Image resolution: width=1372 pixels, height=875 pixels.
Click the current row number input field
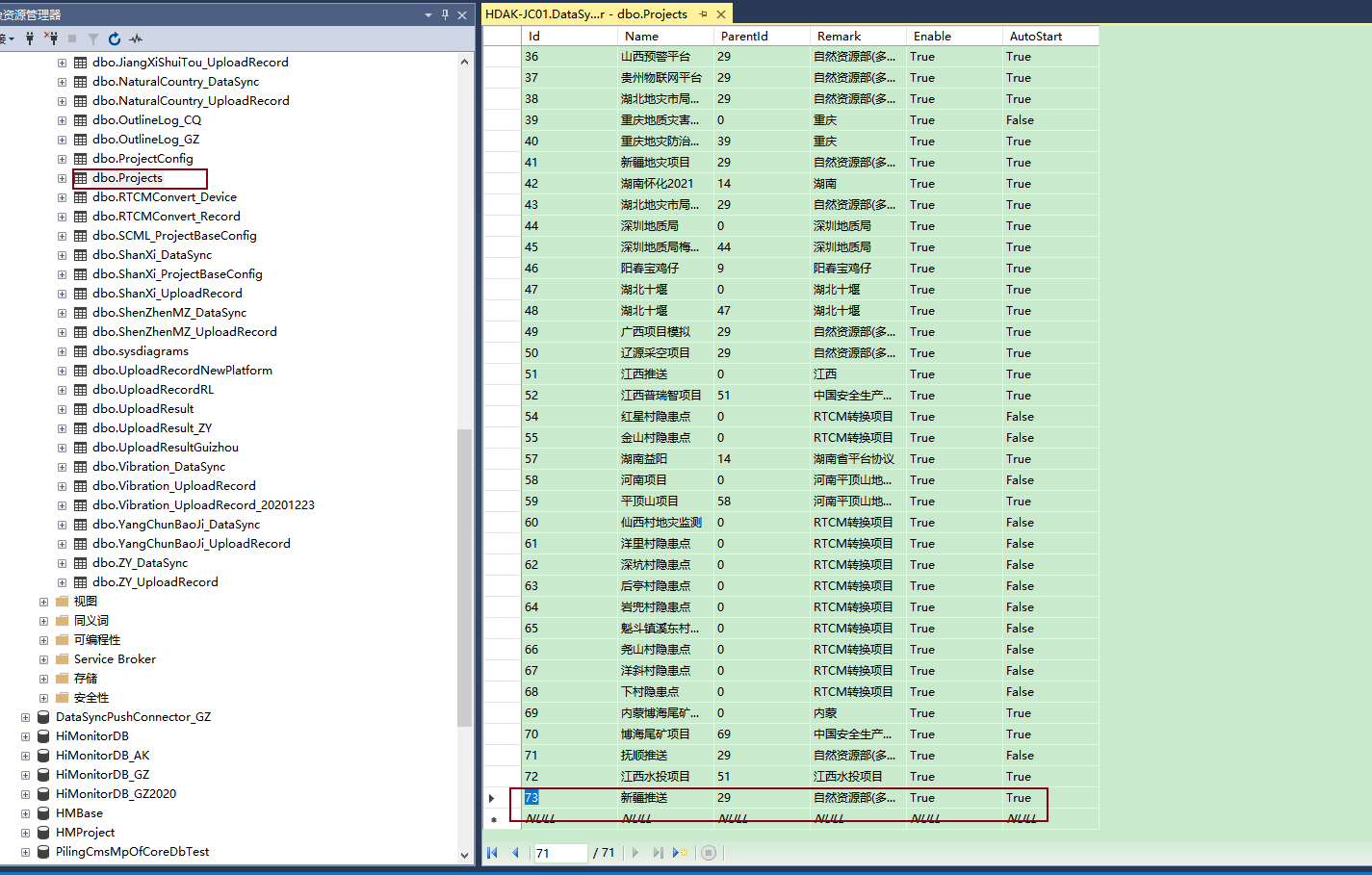tap(559, 853)
